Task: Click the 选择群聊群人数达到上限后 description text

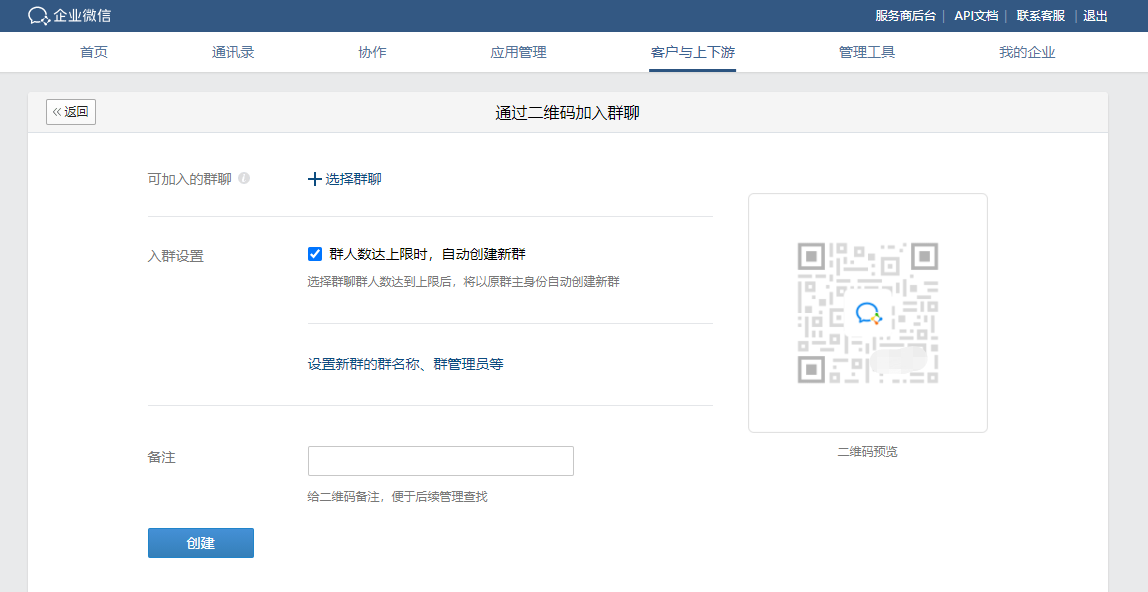Action: (463, 281)
